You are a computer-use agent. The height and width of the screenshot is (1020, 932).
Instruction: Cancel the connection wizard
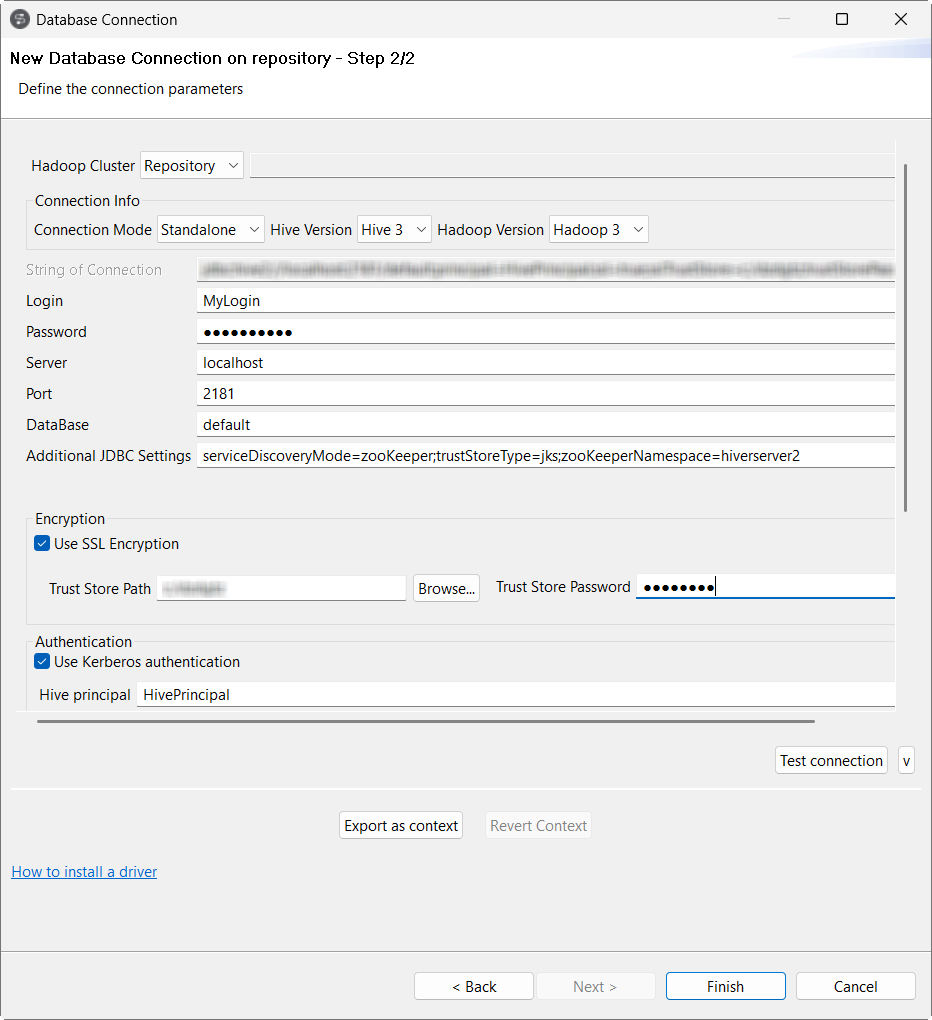tap(855, 986)
